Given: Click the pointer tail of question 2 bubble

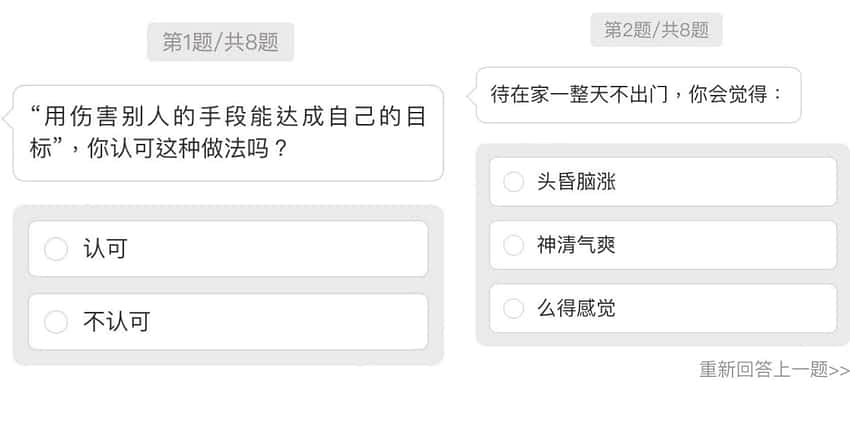Looking at the screenshot, I should tap(472, 94).
